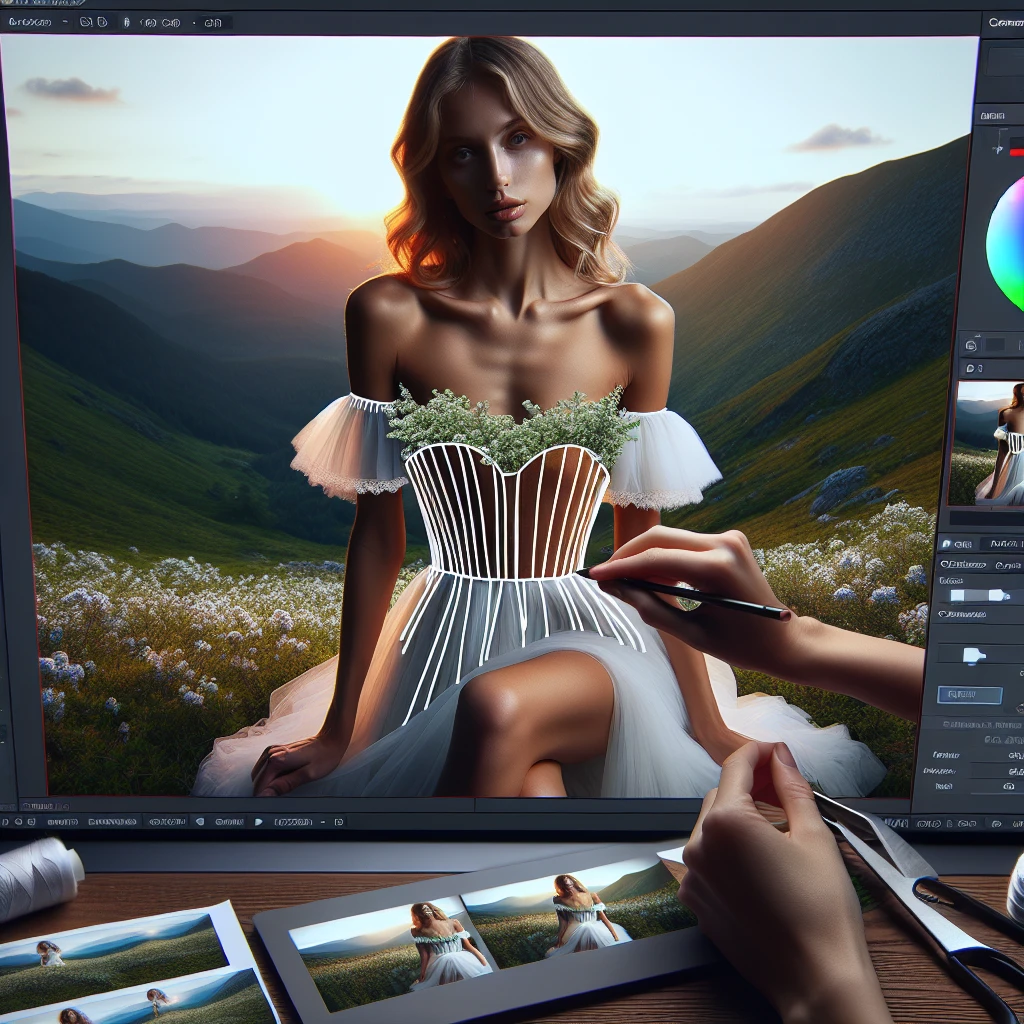This screenshot has height=1024, width=1024.
Task: Click the dark input box at top of right panel
Action: coord(1004,61)
